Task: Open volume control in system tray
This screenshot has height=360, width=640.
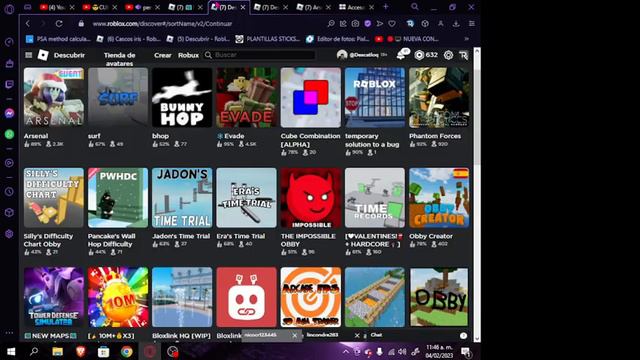Action: (402, 351)
